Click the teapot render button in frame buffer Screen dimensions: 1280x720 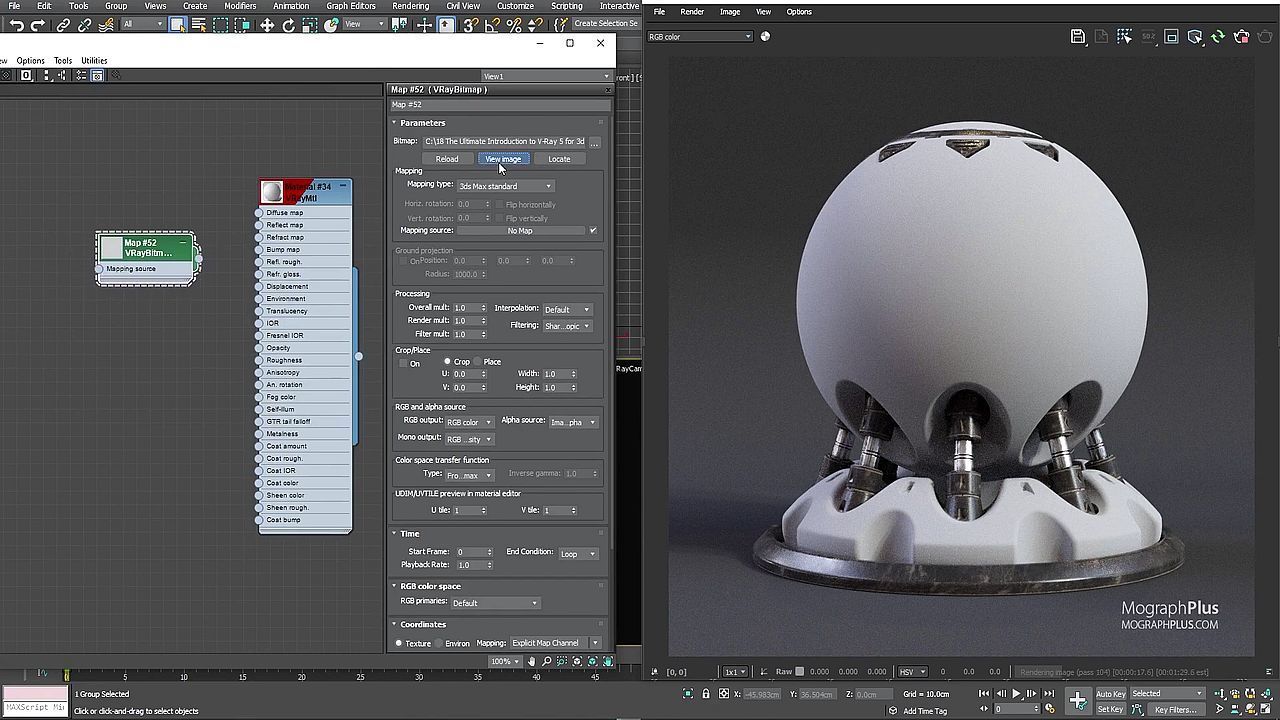[1241, 37]
